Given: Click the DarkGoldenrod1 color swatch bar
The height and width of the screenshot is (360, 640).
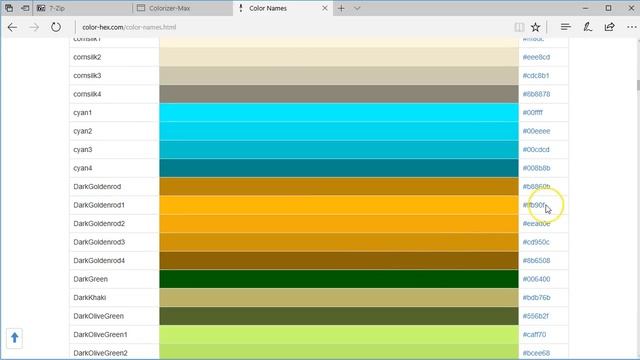Looking at the screenshot, I should 339,205.
